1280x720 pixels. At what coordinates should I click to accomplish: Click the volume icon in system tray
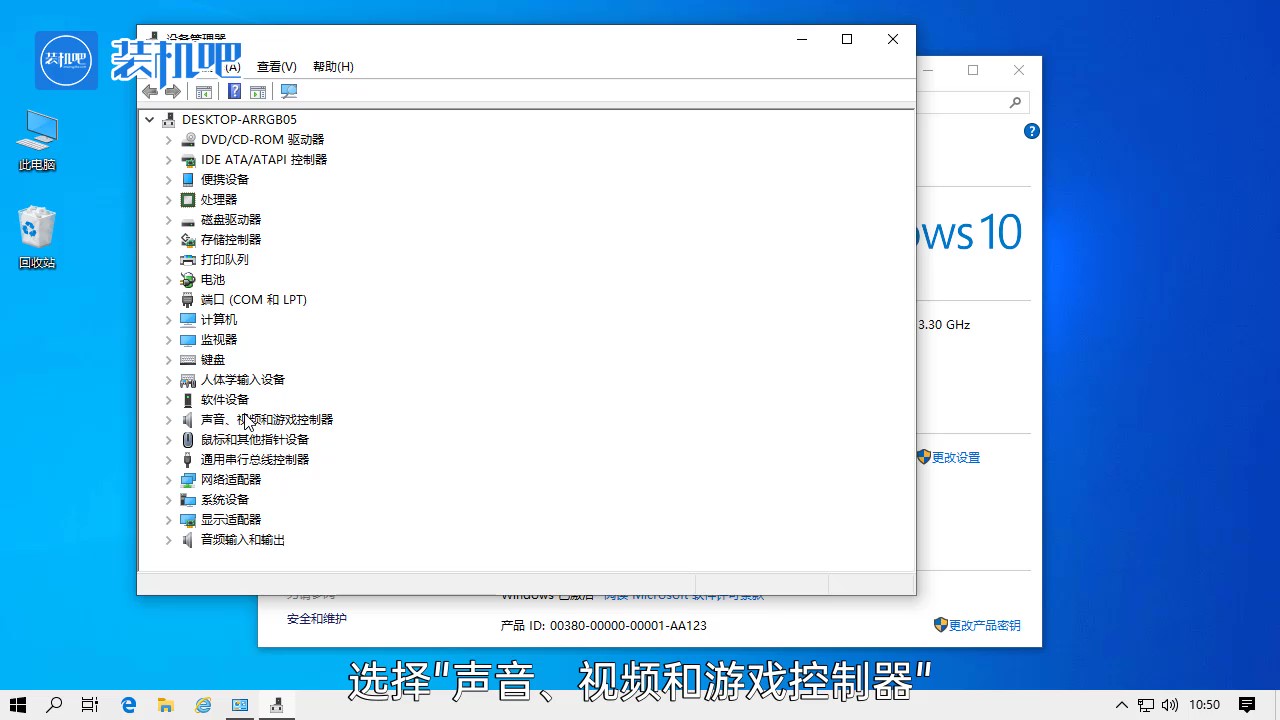pos(1170,705)
